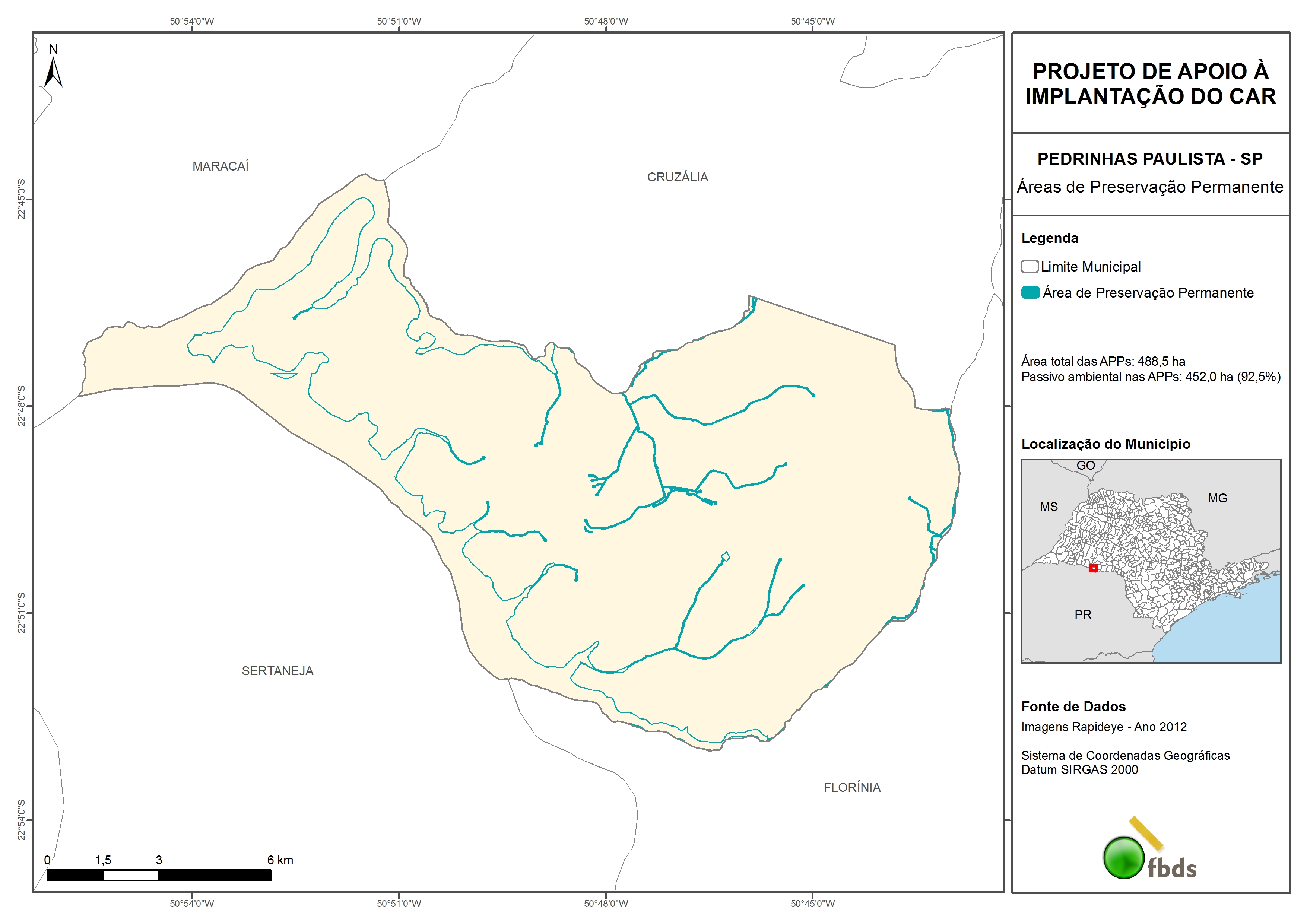Click the MARACAÍ municipality label
Viewport: 1307px width, 924px height.
point(220,166)
